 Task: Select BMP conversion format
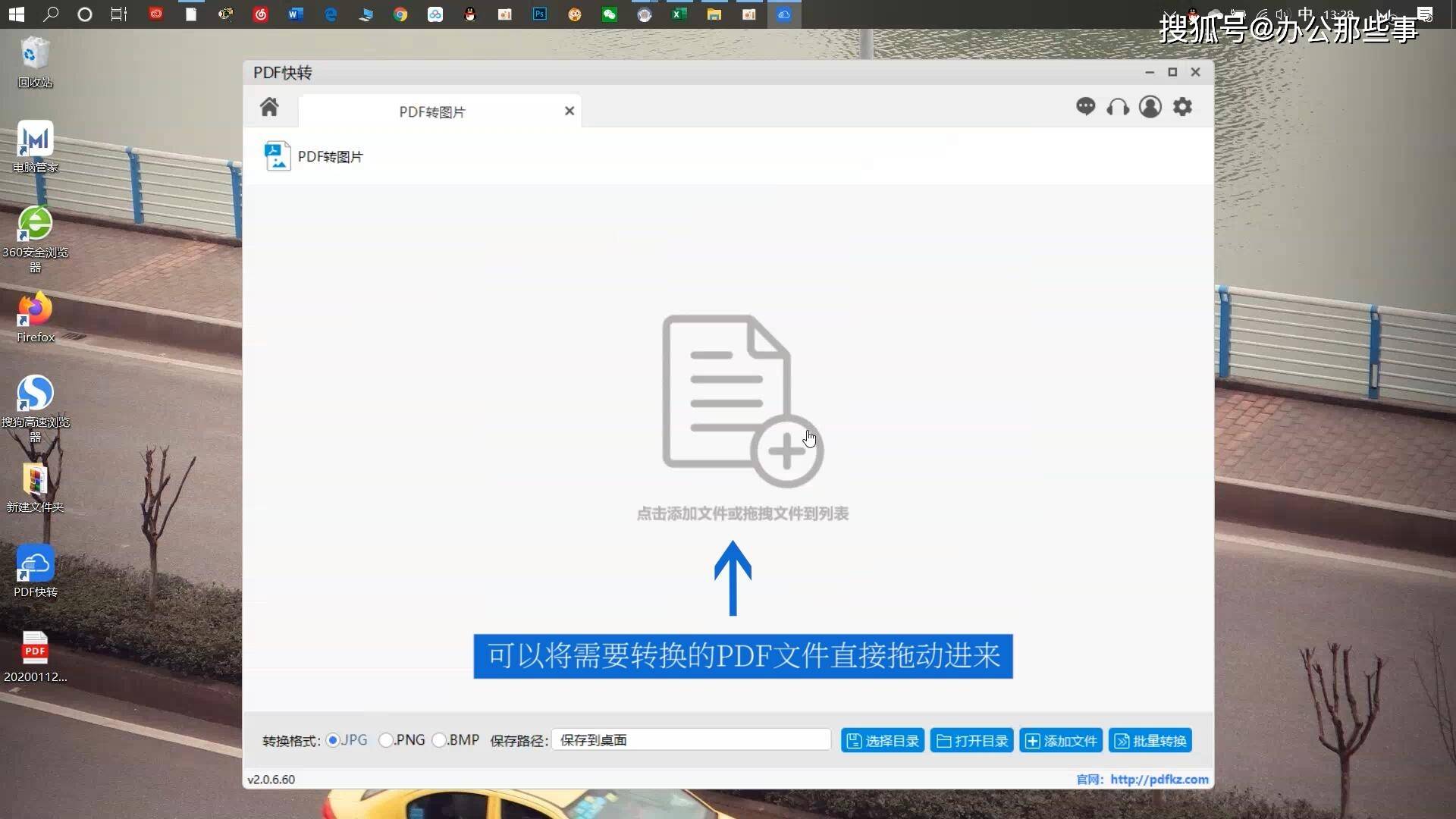click(x=439, y=740)
